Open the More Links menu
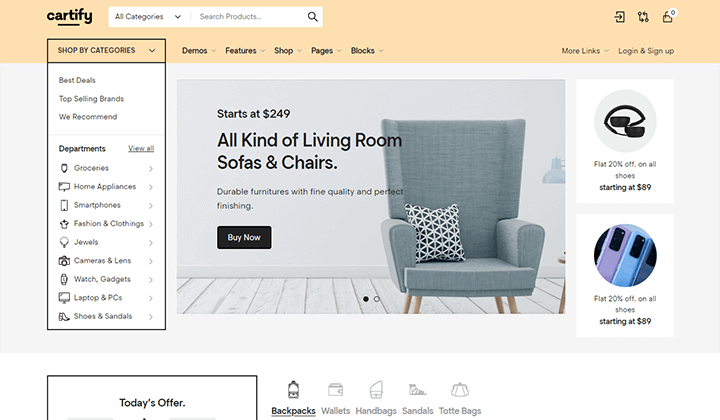 [585, 50]
